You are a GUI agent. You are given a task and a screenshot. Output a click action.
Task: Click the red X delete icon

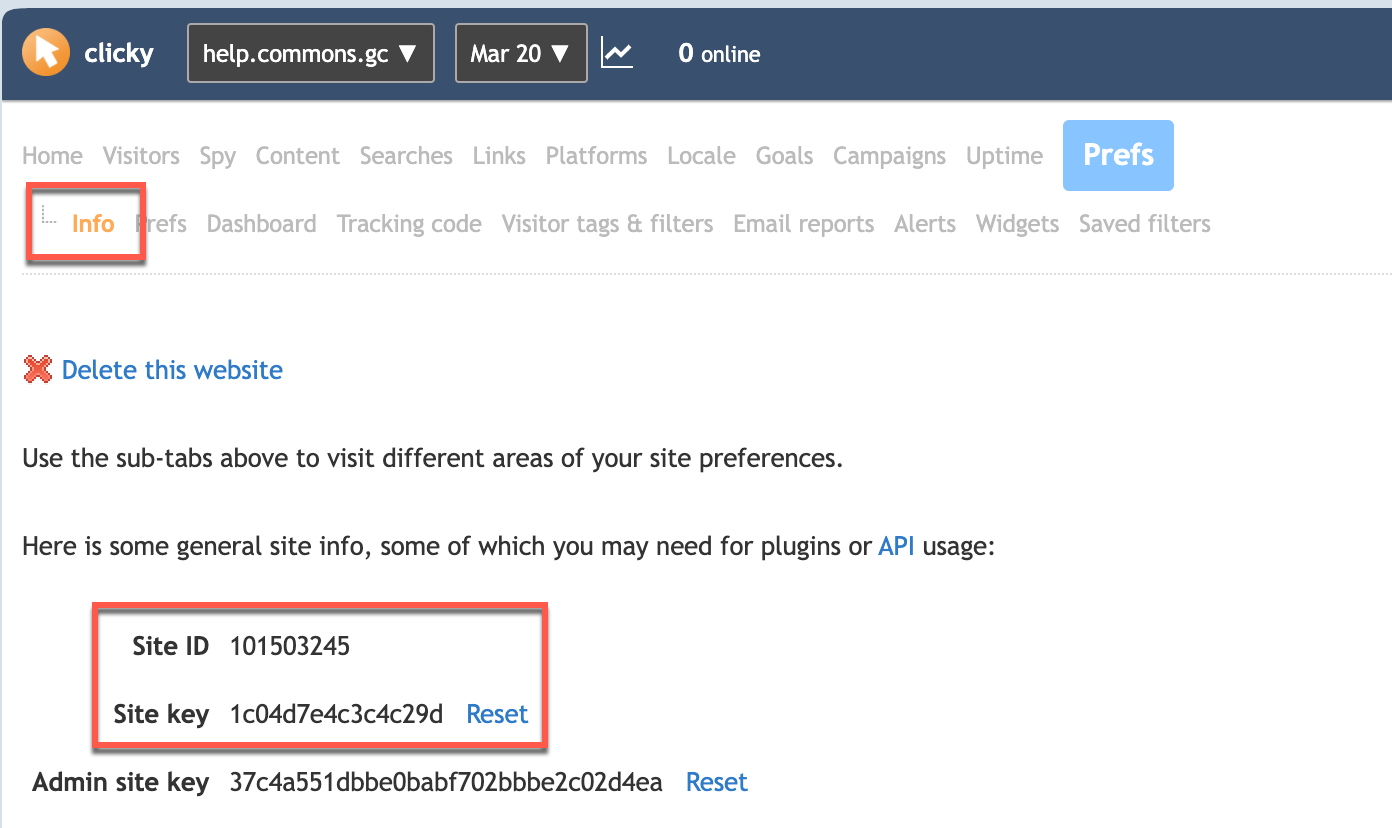[x=37, y=370]
